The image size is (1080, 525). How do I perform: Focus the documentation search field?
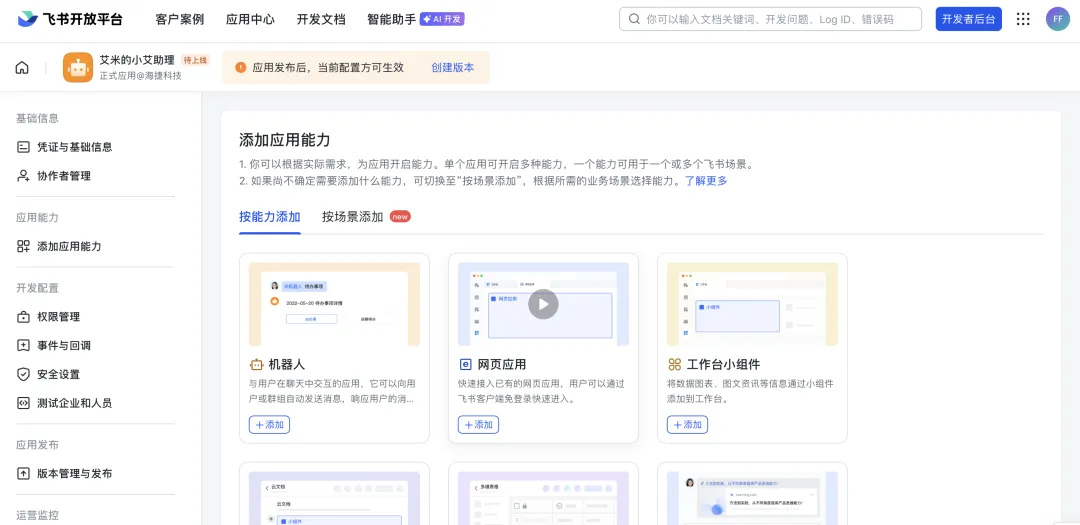tap(770, 19)
